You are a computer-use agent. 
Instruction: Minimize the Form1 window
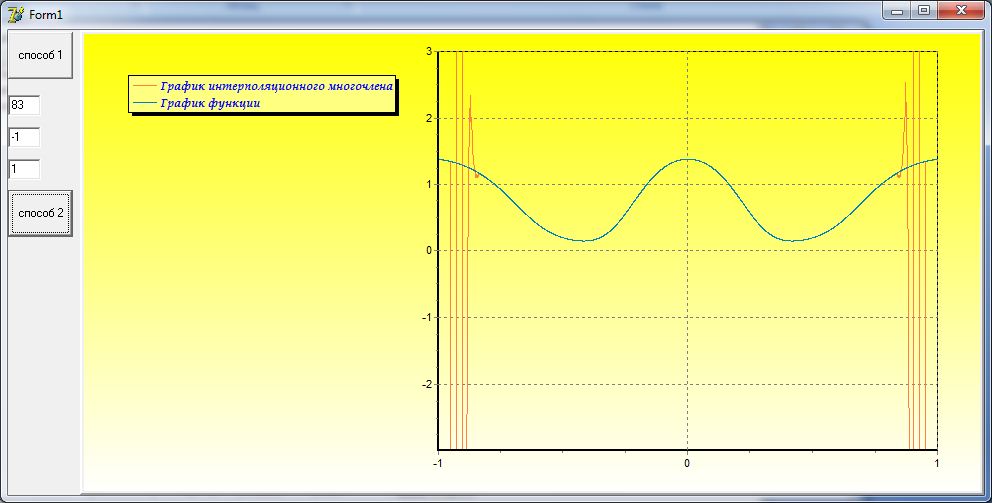(x=896, y=10)
